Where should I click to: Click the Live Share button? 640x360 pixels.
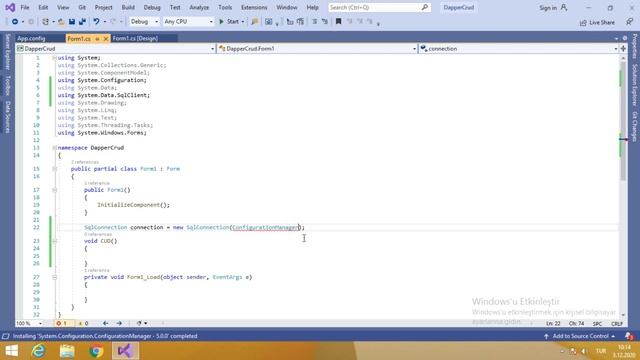coord(598,22)
